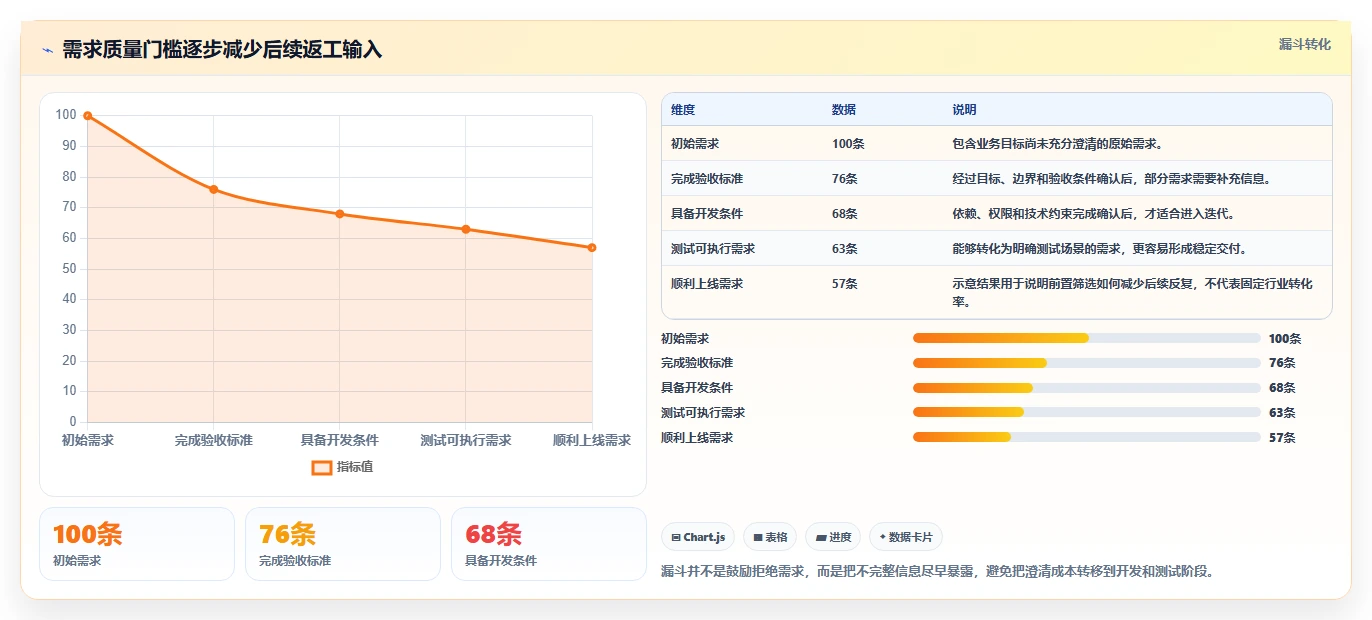
Task: Click the icon left of the page title
Action: pos(47,50)
